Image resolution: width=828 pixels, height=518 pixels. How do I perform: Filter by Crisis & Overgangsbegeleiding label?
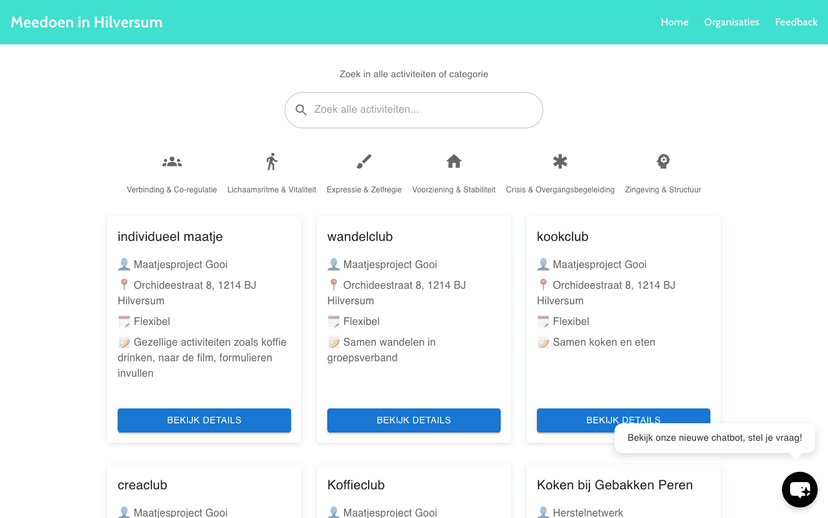[x=560, y=190]
